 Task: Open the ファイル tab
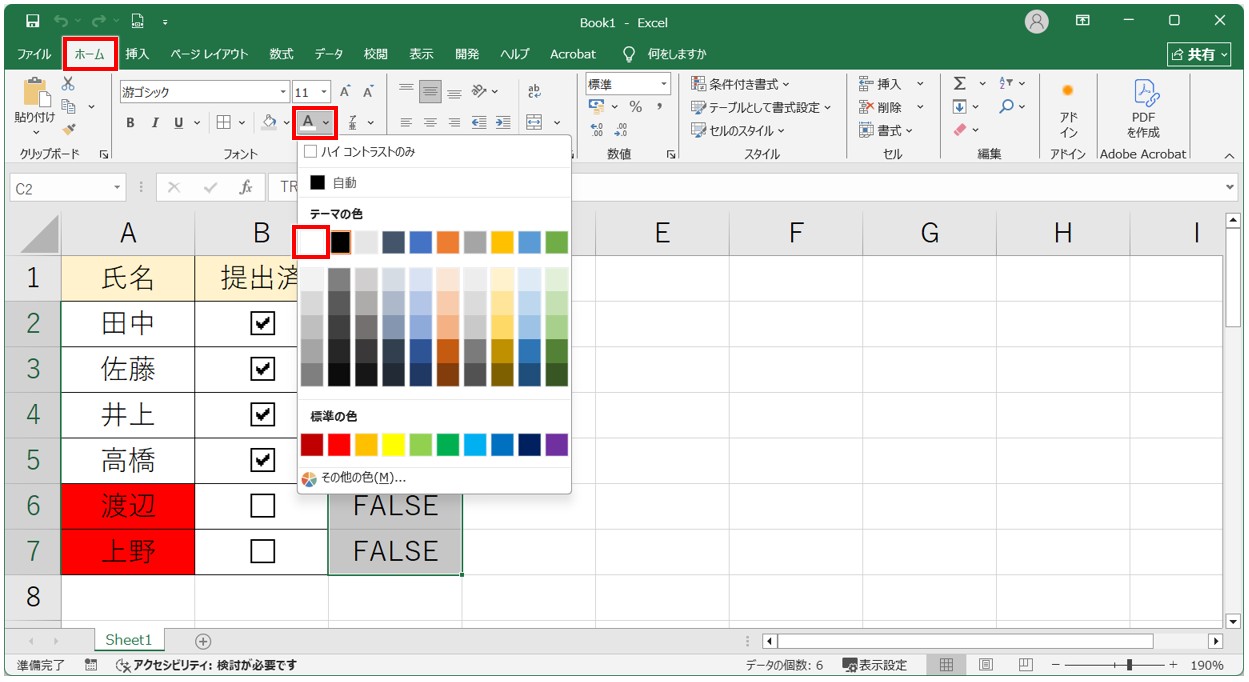click(34, 54)
